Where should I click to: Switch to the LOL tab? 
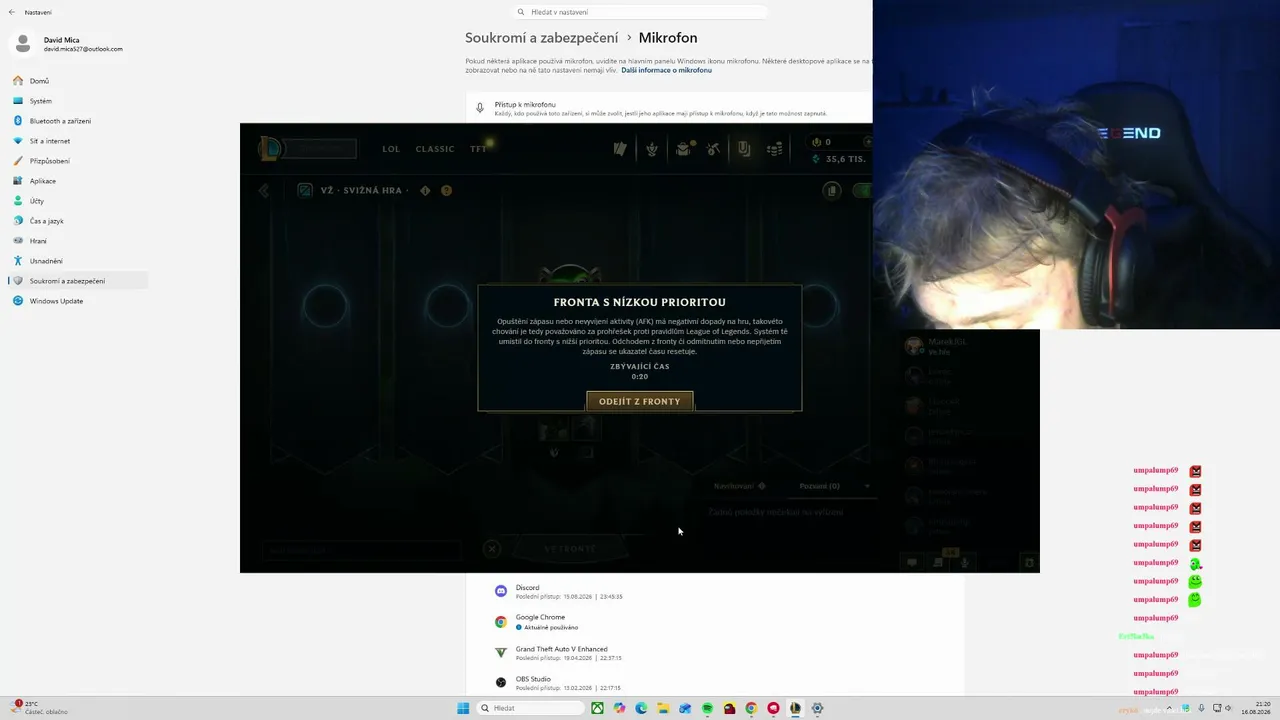[391, 149]
